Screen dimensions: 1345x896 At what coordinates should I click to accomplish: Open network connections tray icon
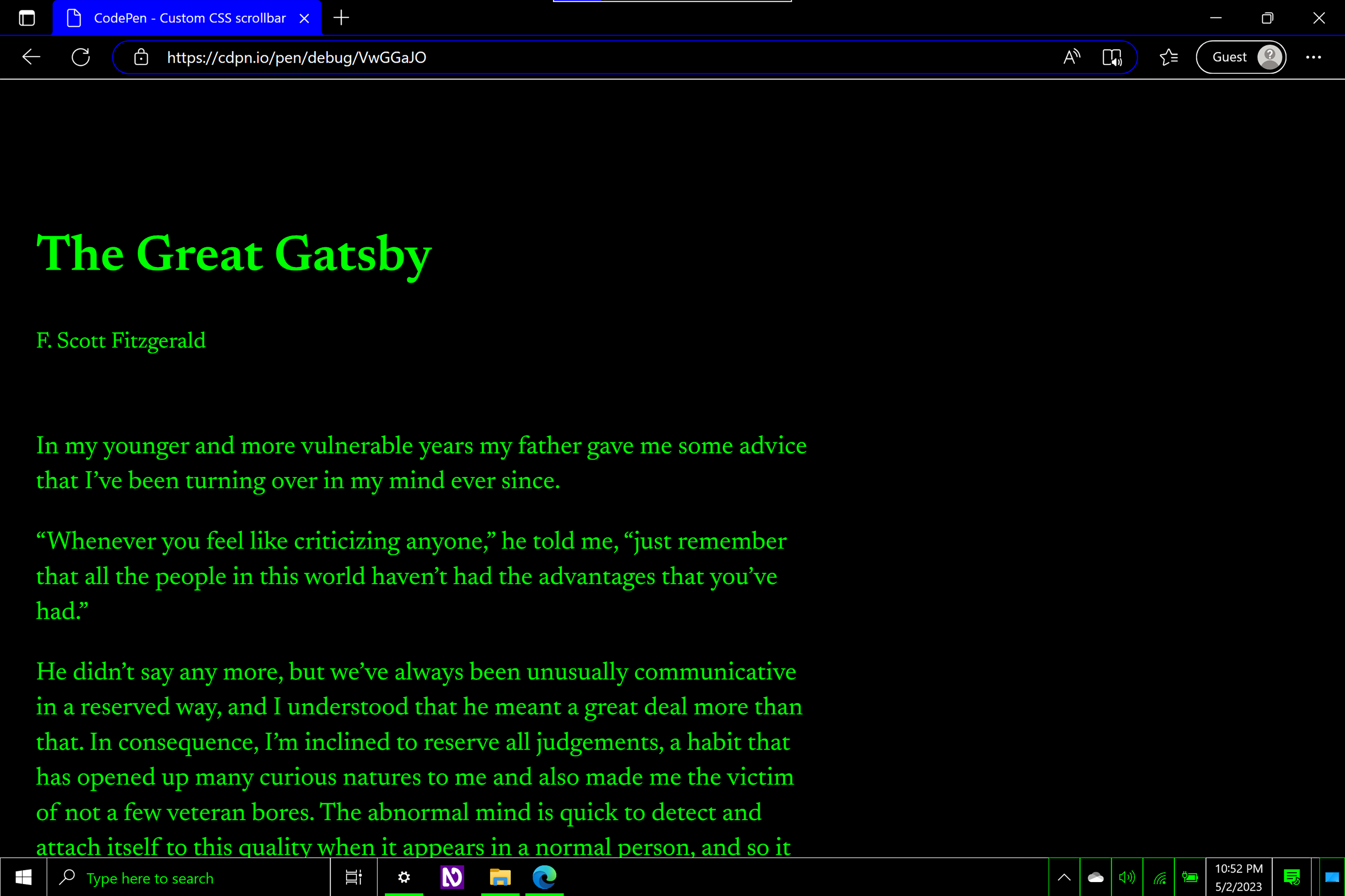[x=1159, y=877]
